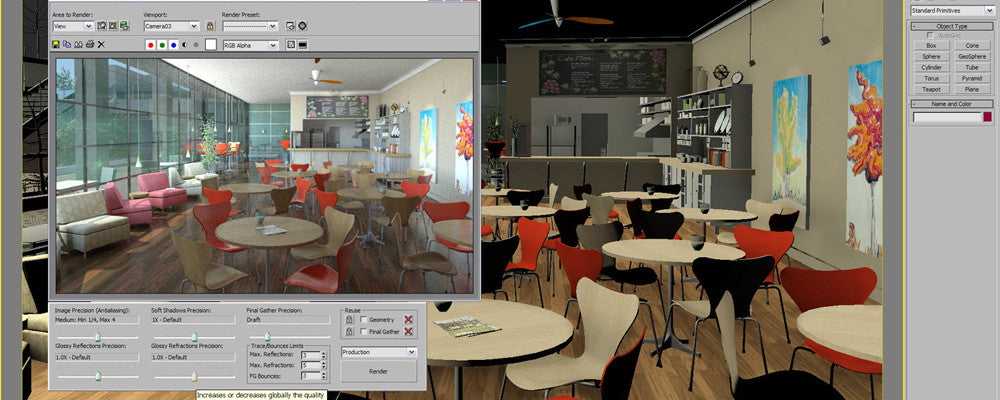Click the Print Image icon
The width and height of the screenshot is (1000, 400).
point(90,45)
